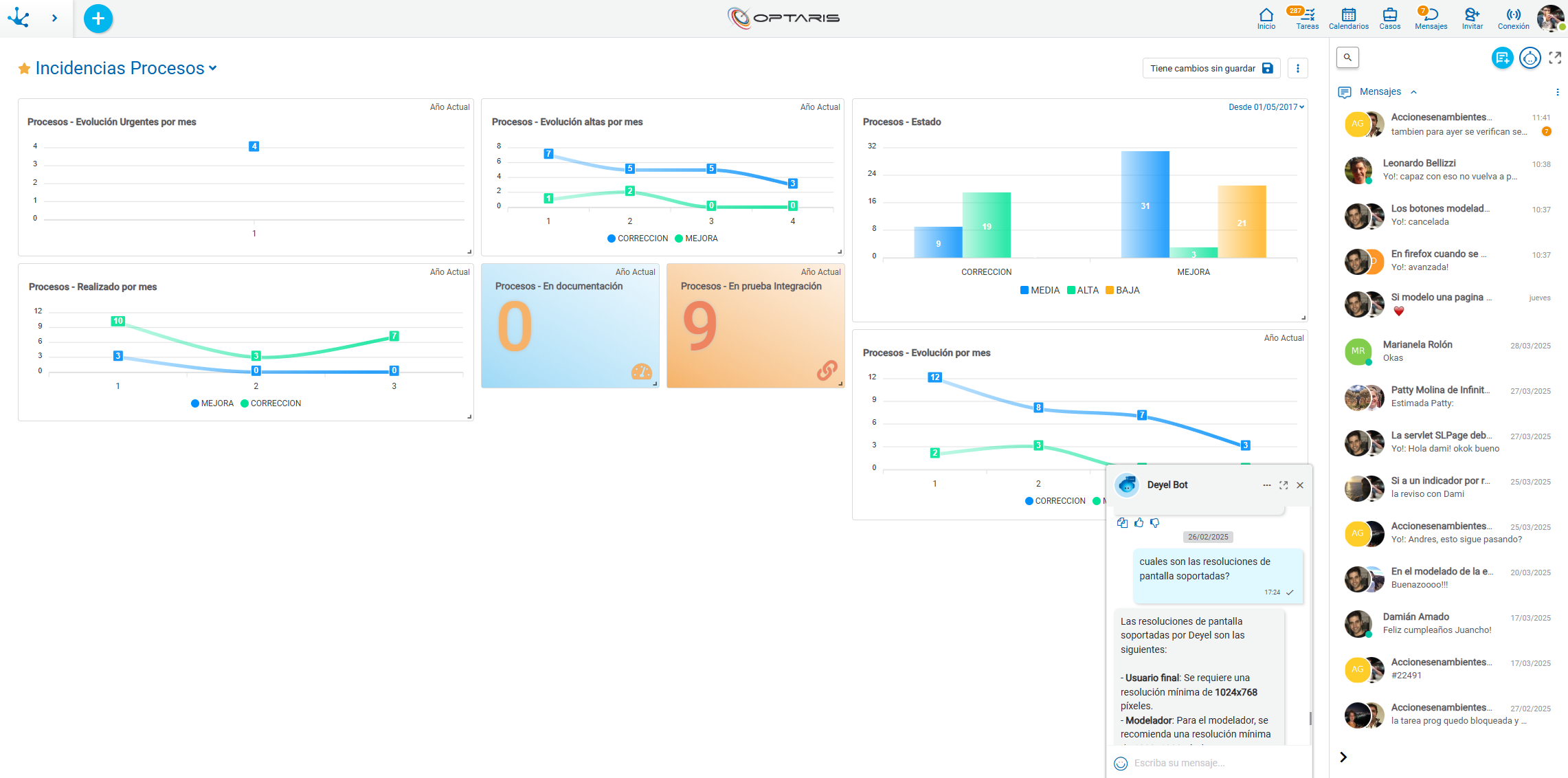
Task: Open the Casos briefcase icon
Action: point(1389,18)
